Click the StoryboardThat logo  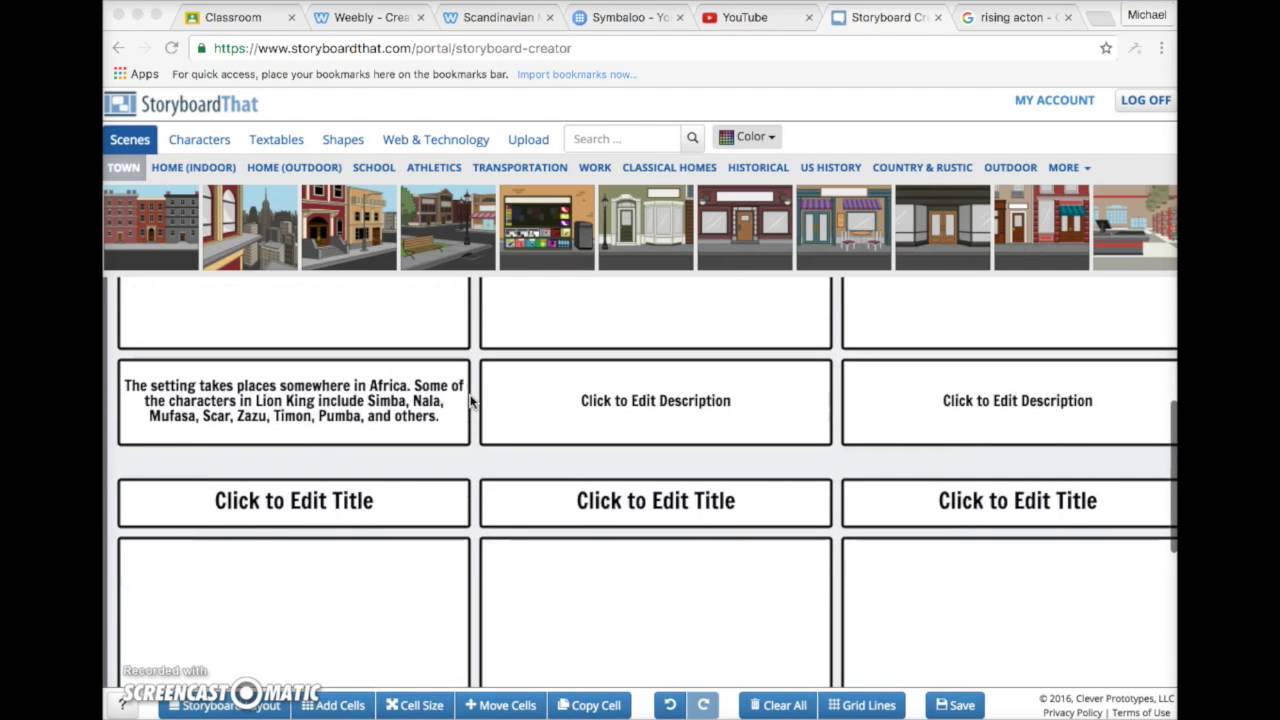tap(182, 104)
